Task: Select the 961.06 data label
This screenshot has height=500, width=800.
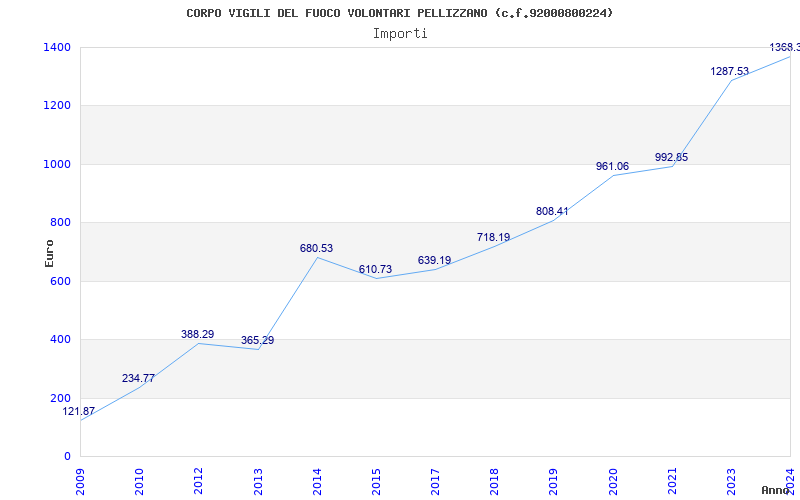Action: [x=612, y=166]
